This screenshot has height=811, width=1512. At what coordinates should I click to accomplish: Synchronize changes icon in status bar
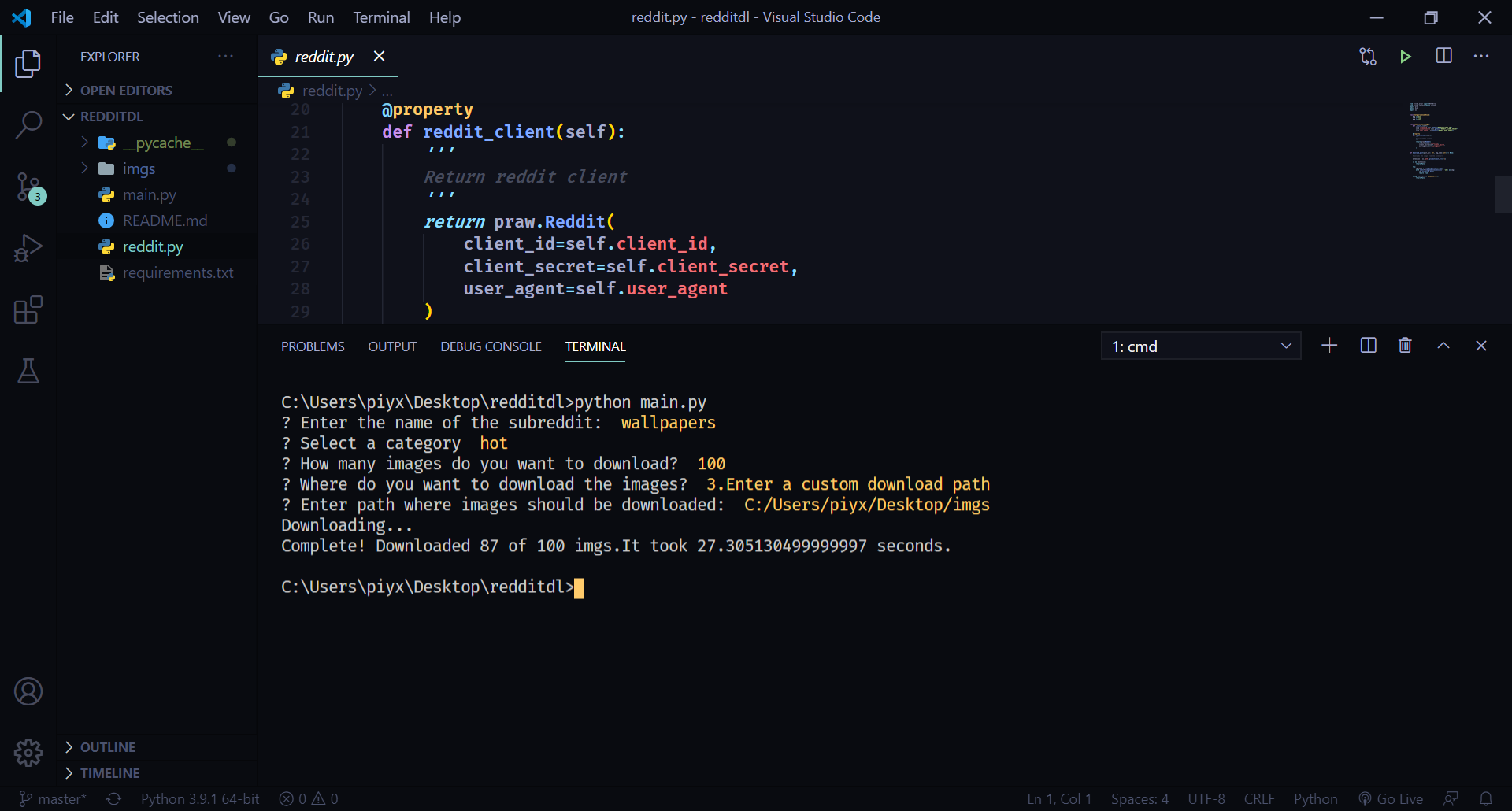(x=114, y=799)
